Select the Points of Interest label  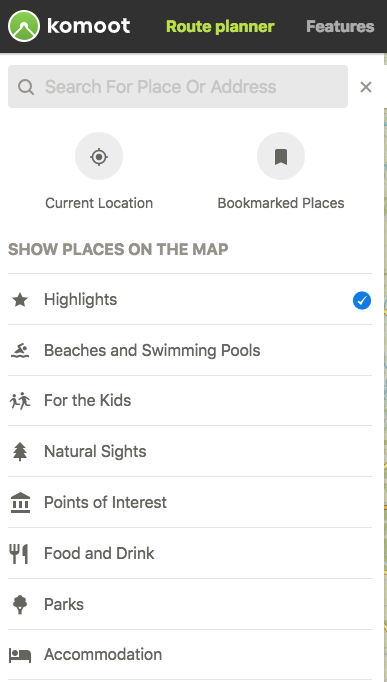coord(105,502)
